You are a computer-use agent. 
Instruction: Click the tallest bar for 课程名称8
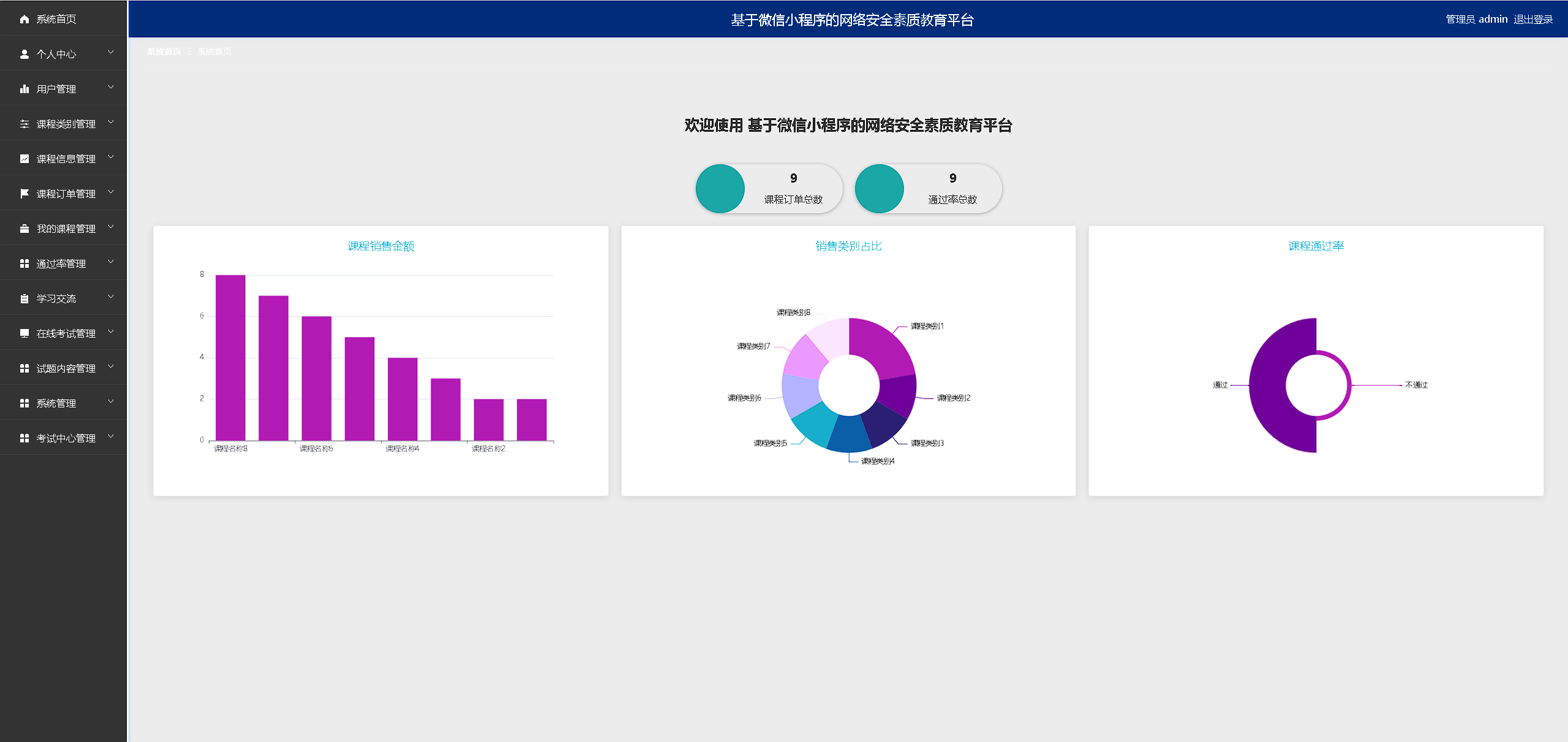point(230,357)
